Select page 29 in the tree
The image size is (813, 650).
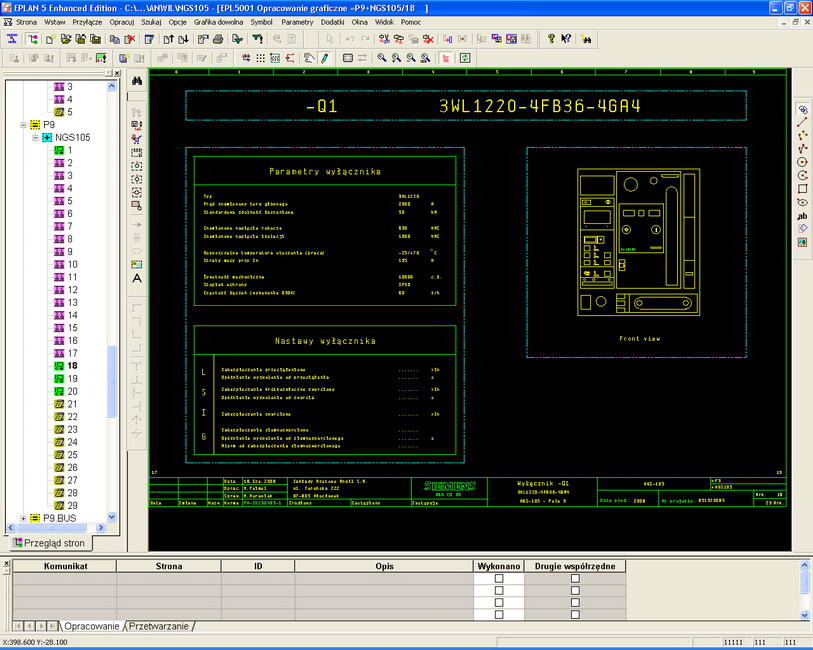(72, 505)
